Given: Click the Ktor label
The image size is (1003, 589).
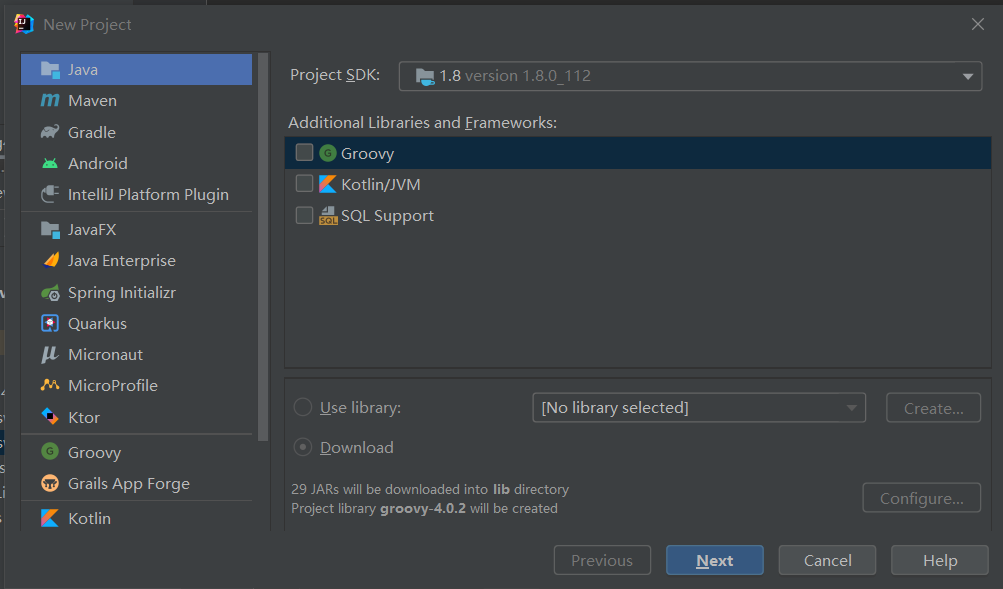Looking at the screenshot, I should [x=84, y=418].
